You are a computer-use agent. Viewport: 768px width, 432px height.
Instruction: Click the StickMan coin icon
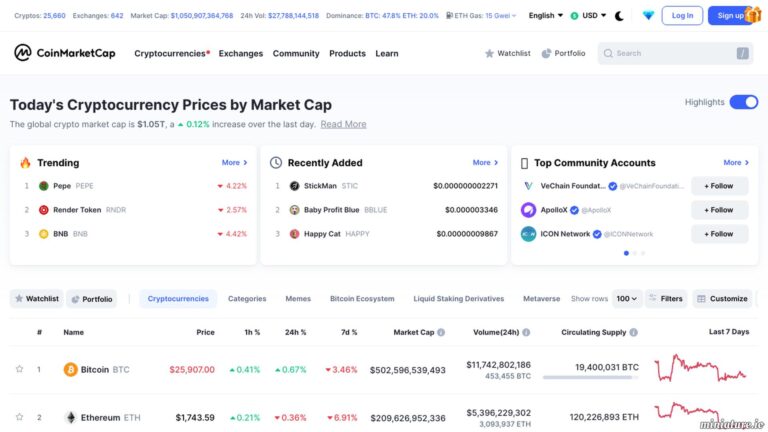click(294, 186)
